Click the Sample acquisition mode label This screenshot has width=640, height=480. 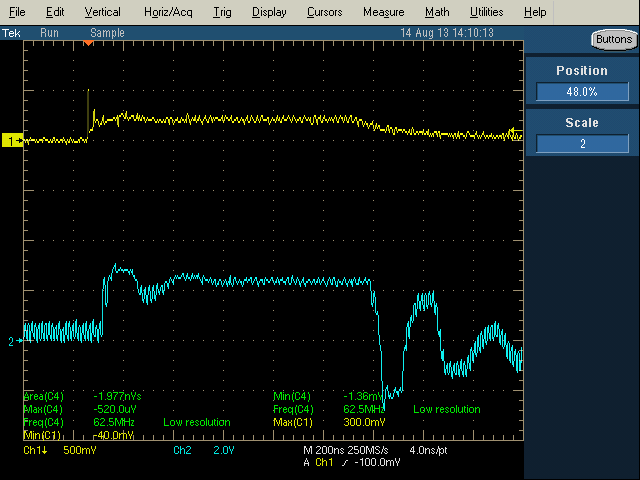tap(107, 33)
